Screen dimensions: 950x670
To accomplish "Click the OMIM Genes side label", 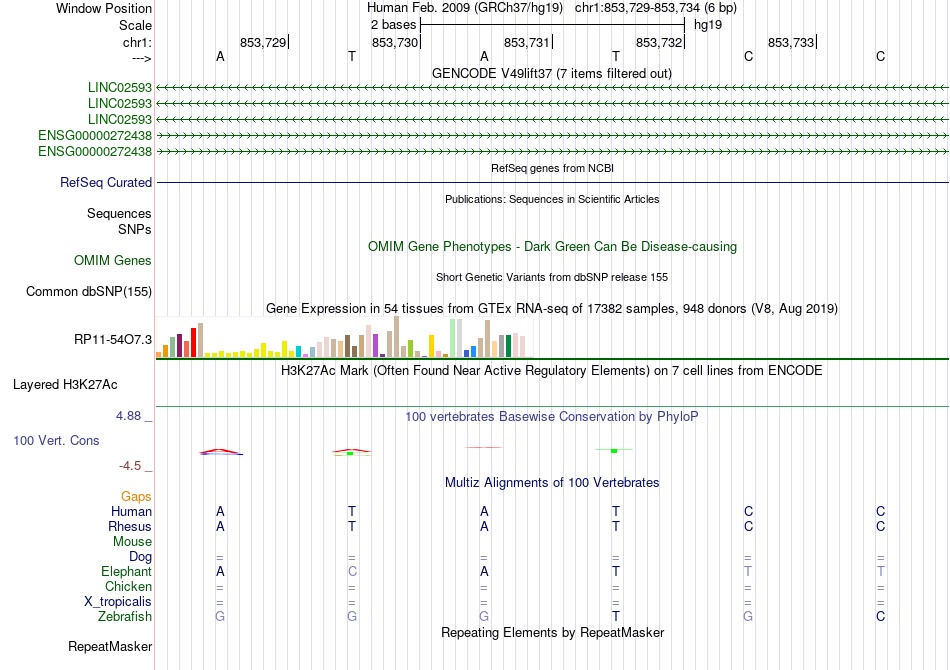I will pos(113,260).
